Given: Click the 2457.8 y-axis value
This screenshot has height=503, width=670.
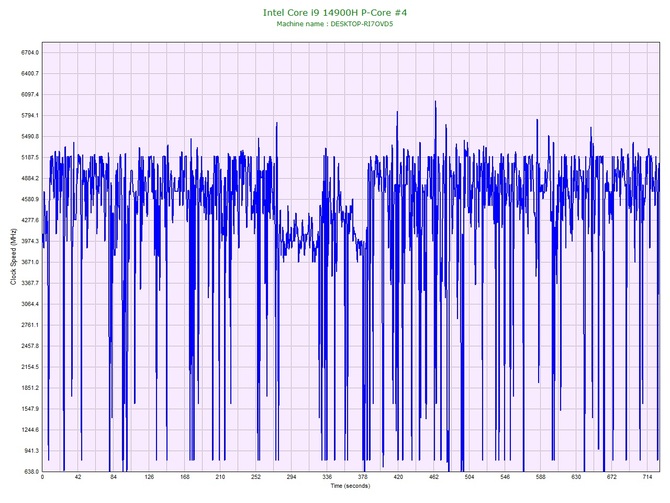Looking at the screenshot, I should 30,346.
